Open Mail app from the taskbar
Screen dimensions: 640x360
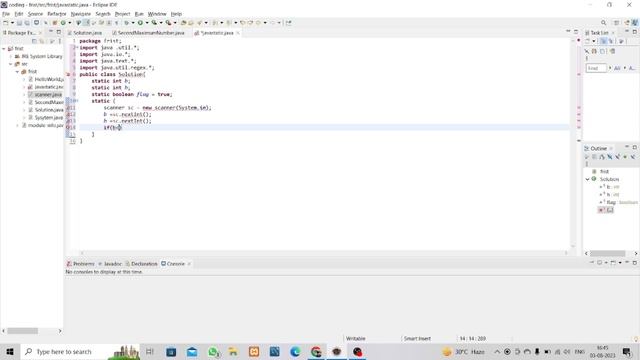point(192,352)
